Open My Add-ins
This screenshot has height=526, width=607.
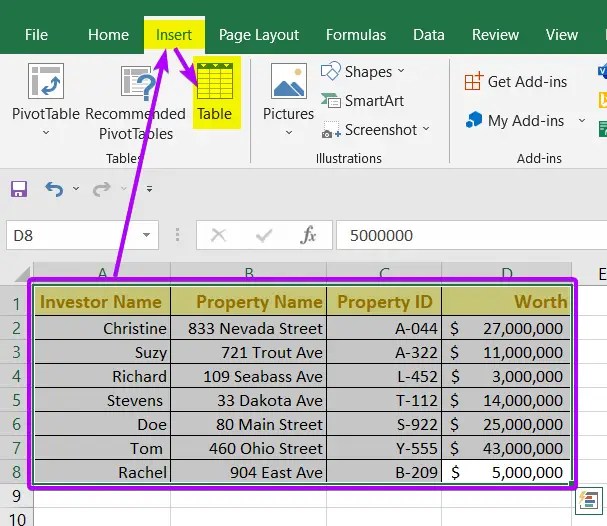pos(515,120)
